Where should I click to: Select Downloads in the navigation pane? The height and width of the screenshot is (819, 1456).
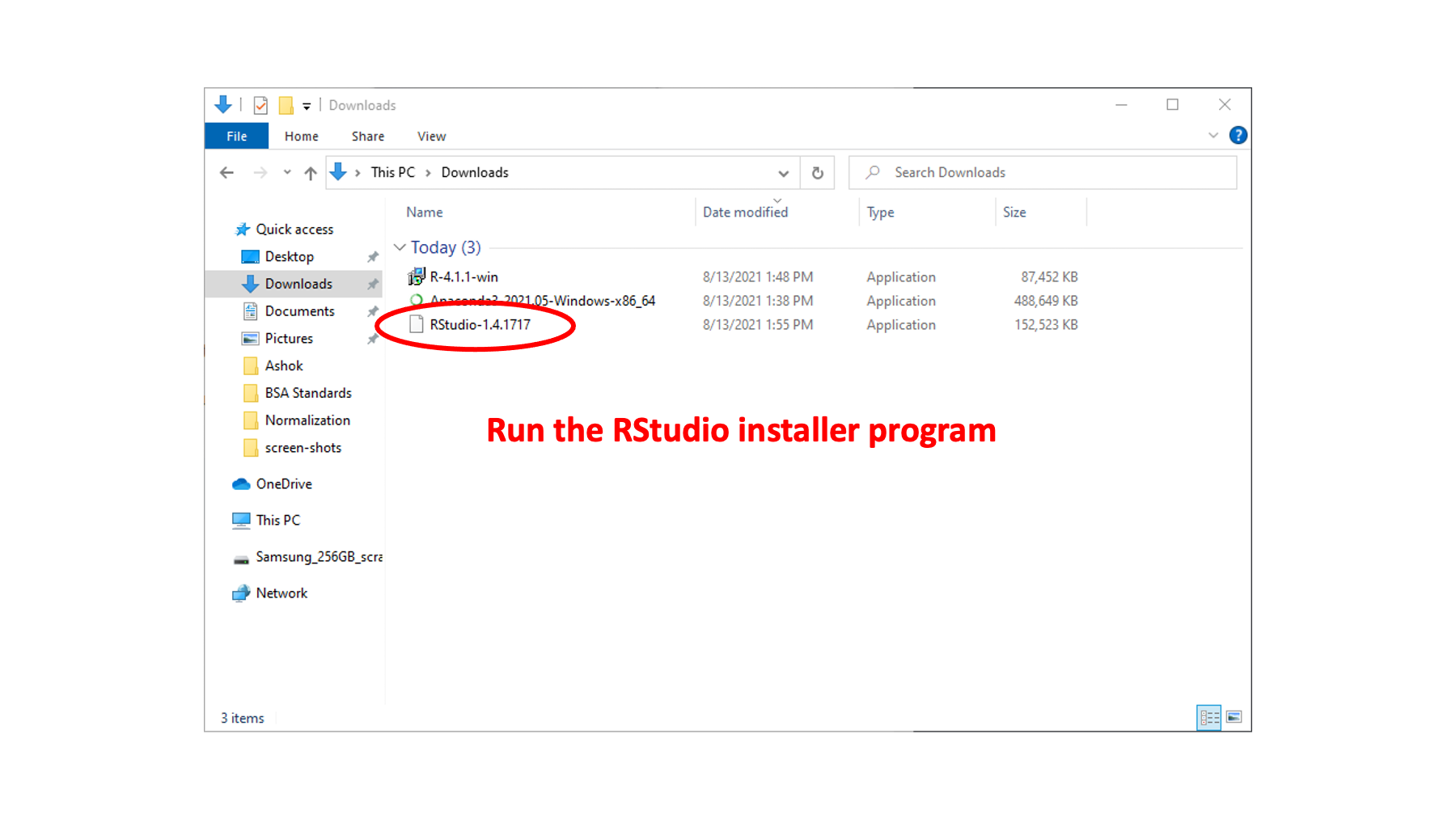coord(298,284)
